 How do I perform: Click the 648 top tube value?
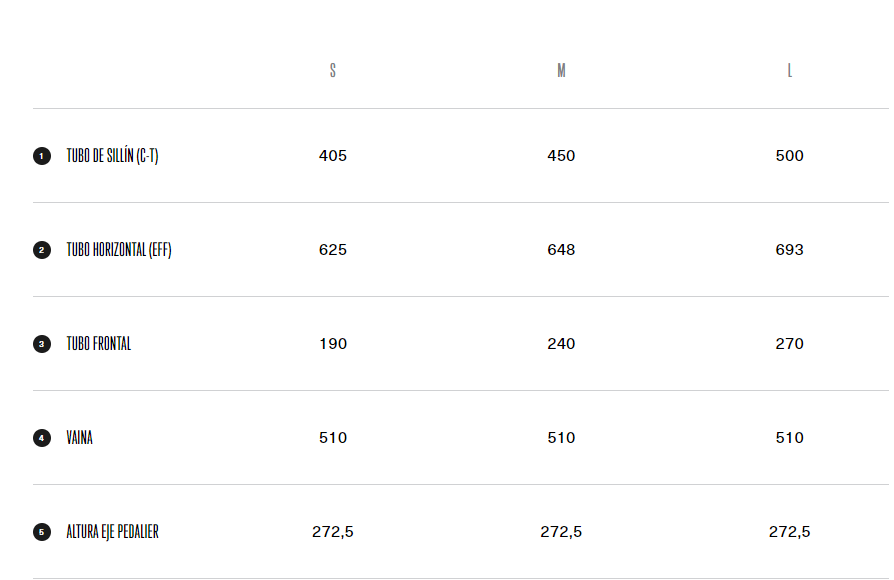pyautogui.click(x=561, y=250)
